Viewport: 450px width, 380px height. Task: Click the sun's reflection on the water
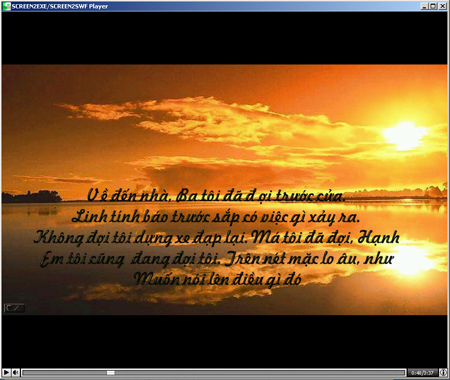pos(412,257)
